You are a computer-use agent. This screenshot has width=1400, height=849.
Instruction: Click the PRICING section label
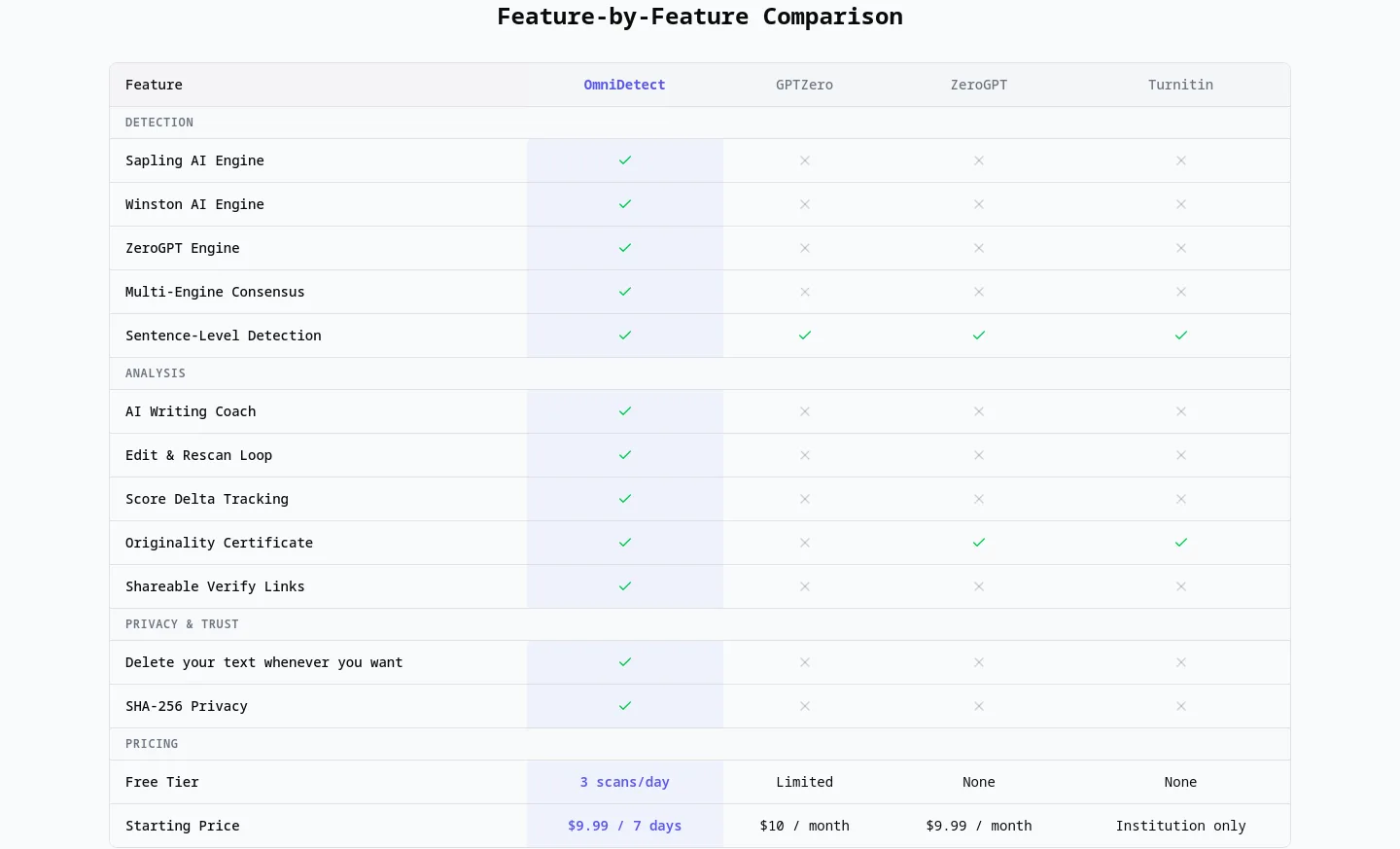point(152,744)
